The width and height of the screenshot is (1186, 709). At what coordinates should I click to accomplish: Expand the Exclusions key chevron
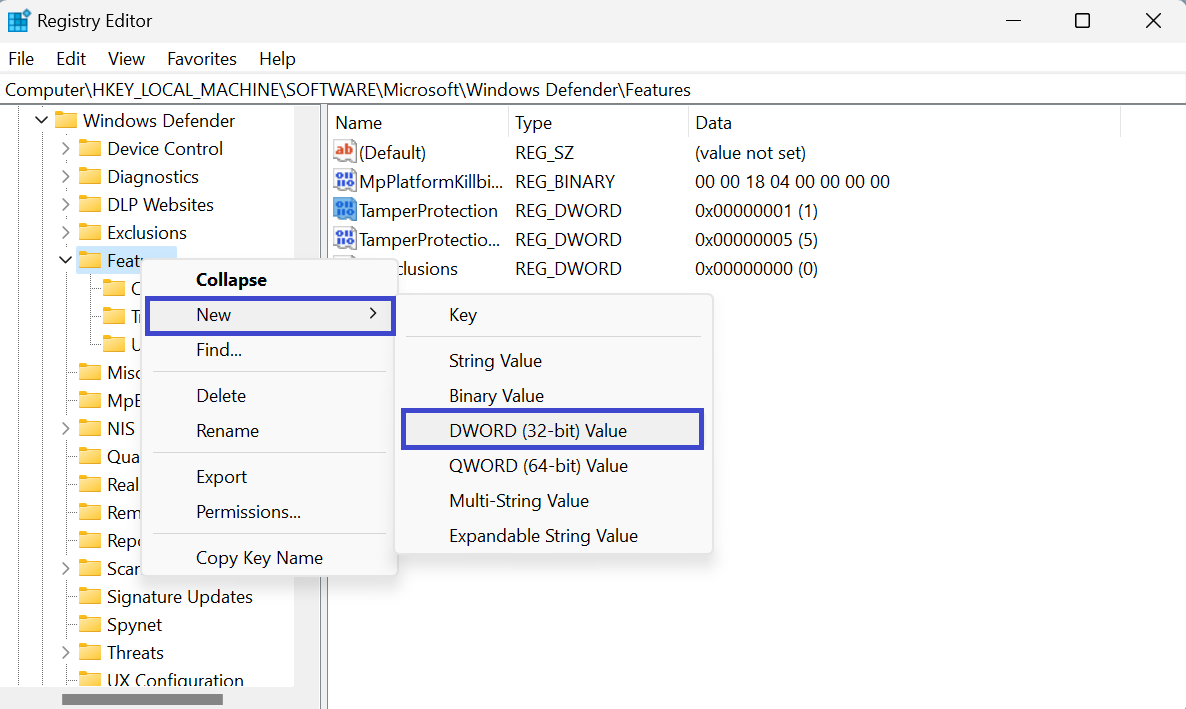[x=66, y=233]
